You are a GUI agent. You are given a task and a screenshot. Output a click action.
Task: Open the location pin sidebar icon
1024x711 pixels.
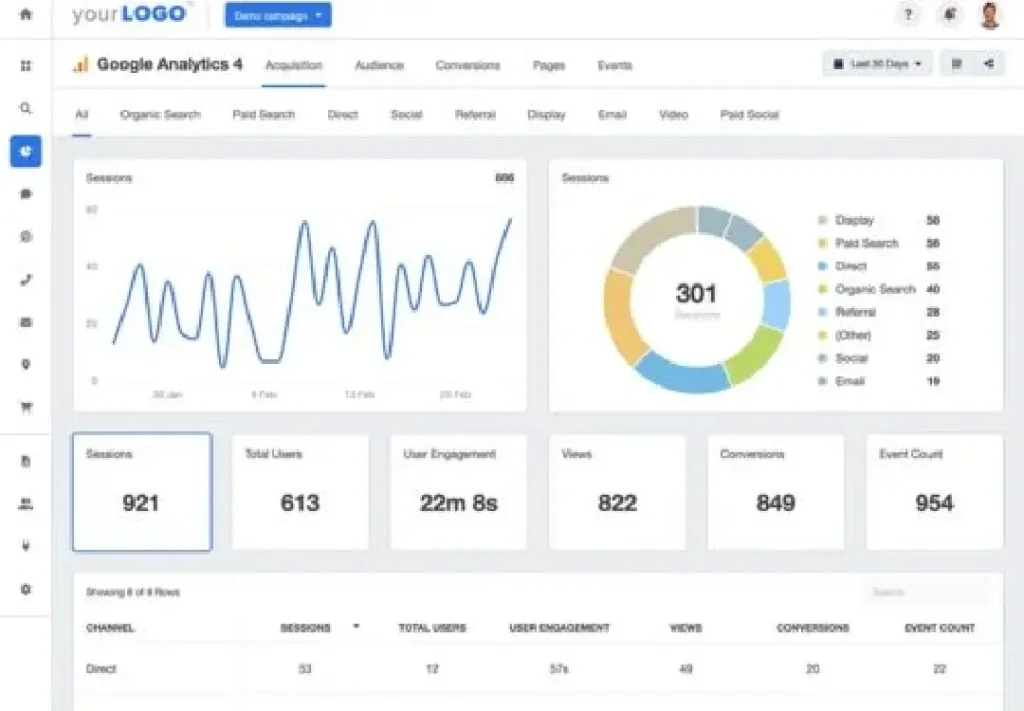(25, 365)
